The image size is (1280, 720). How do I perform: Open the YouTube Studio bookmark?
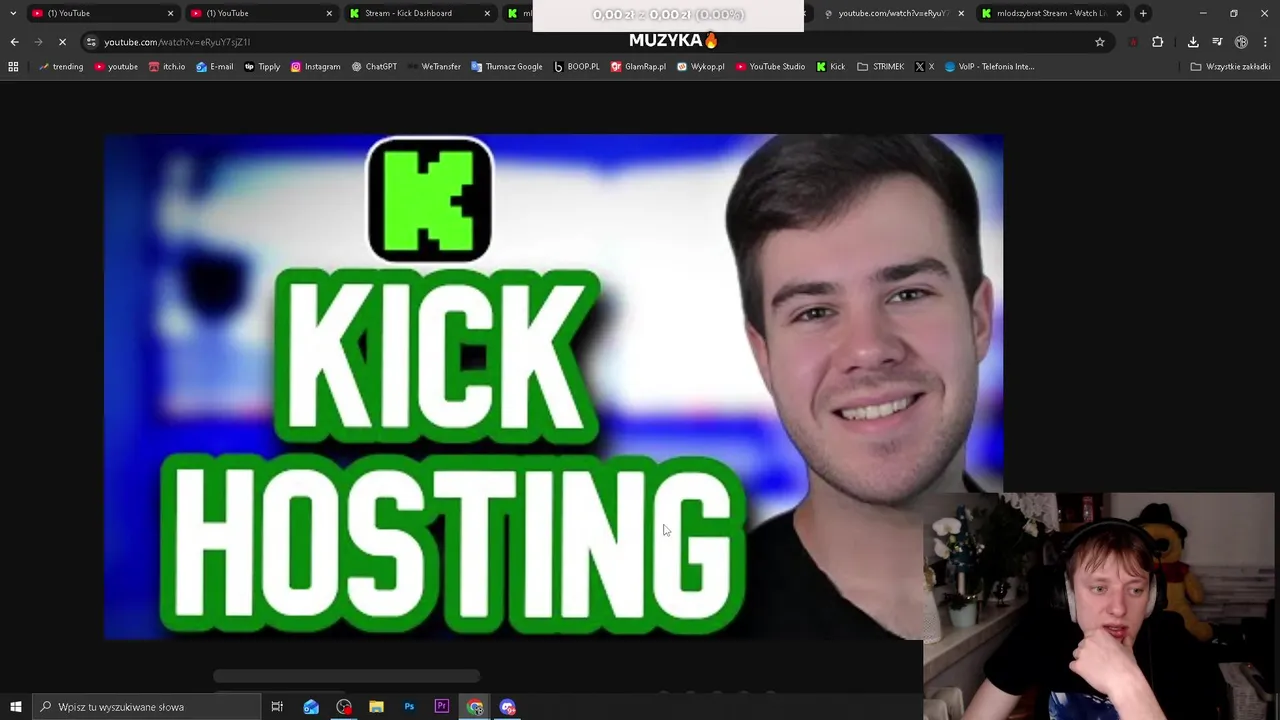pos(770,67)
